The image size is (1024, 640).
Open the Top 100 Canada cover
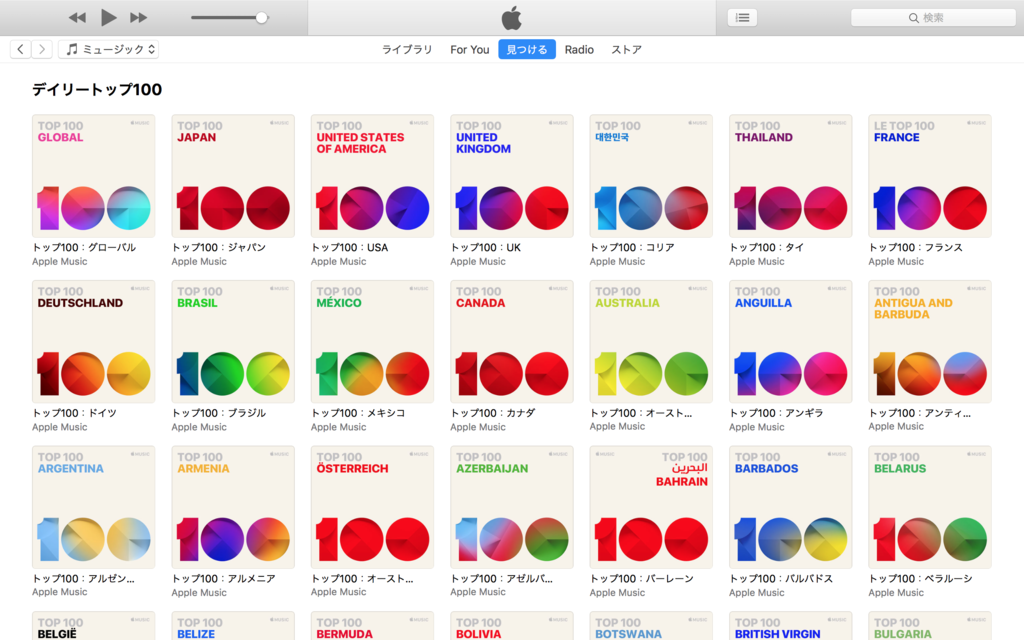pyautogui.click(x=512, y=342)
